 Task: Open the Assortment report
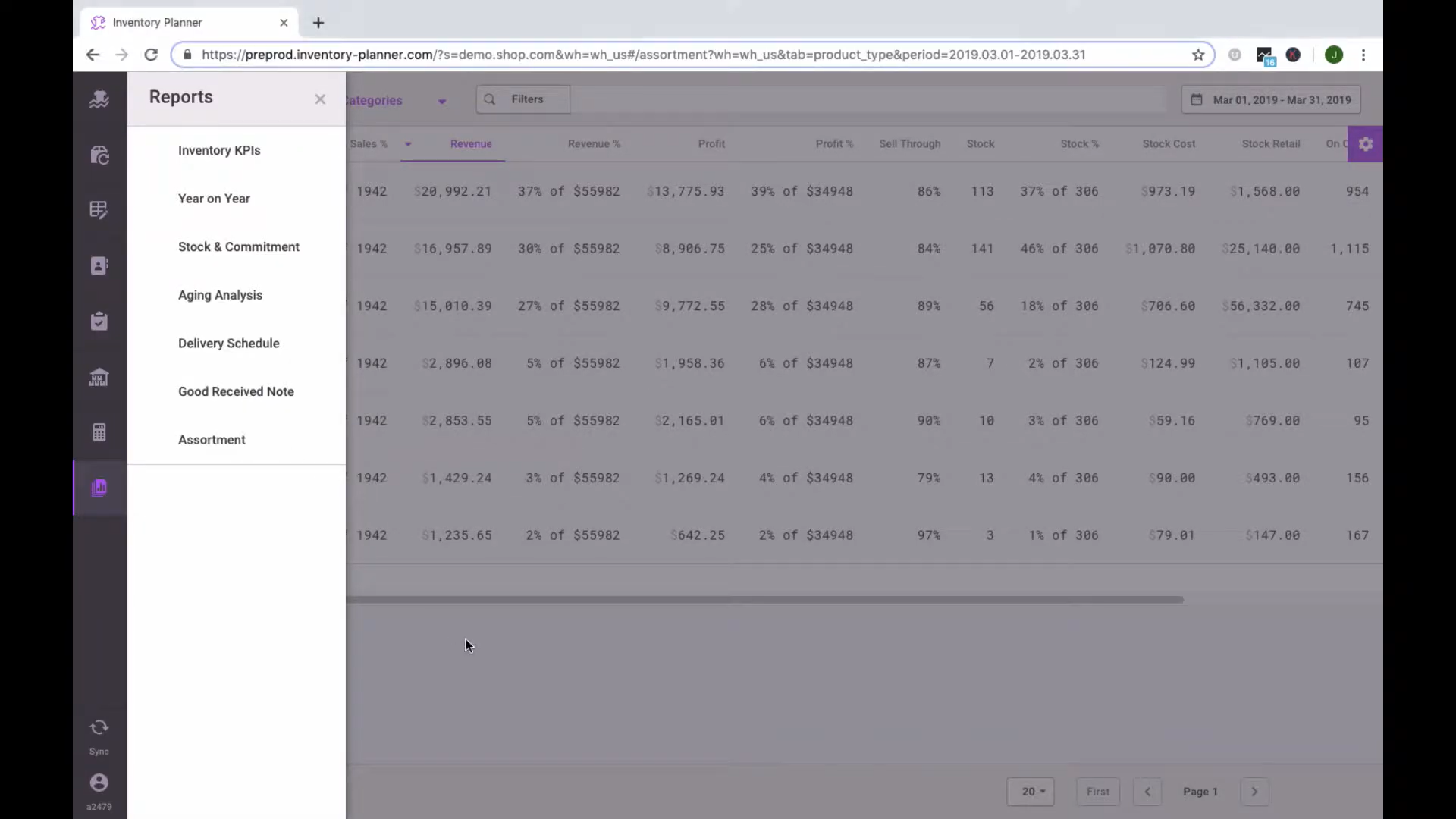click(x=212, y=440)
